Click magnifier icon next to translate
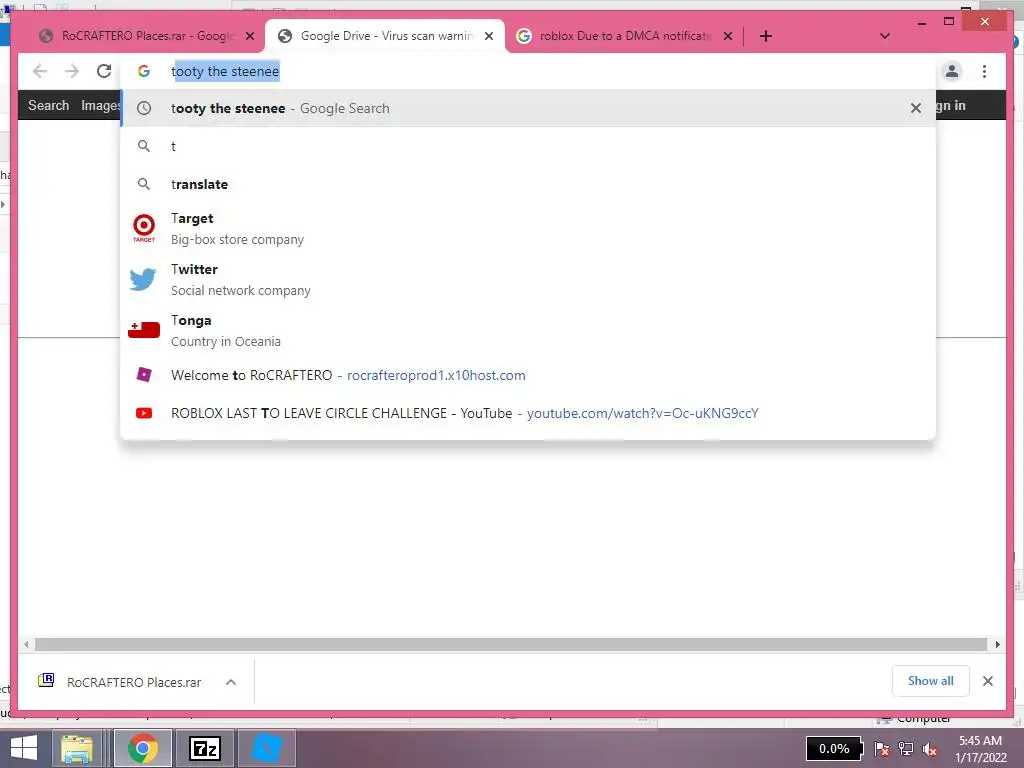This screenshot has width=1024, height=768. tap(144, 184)
